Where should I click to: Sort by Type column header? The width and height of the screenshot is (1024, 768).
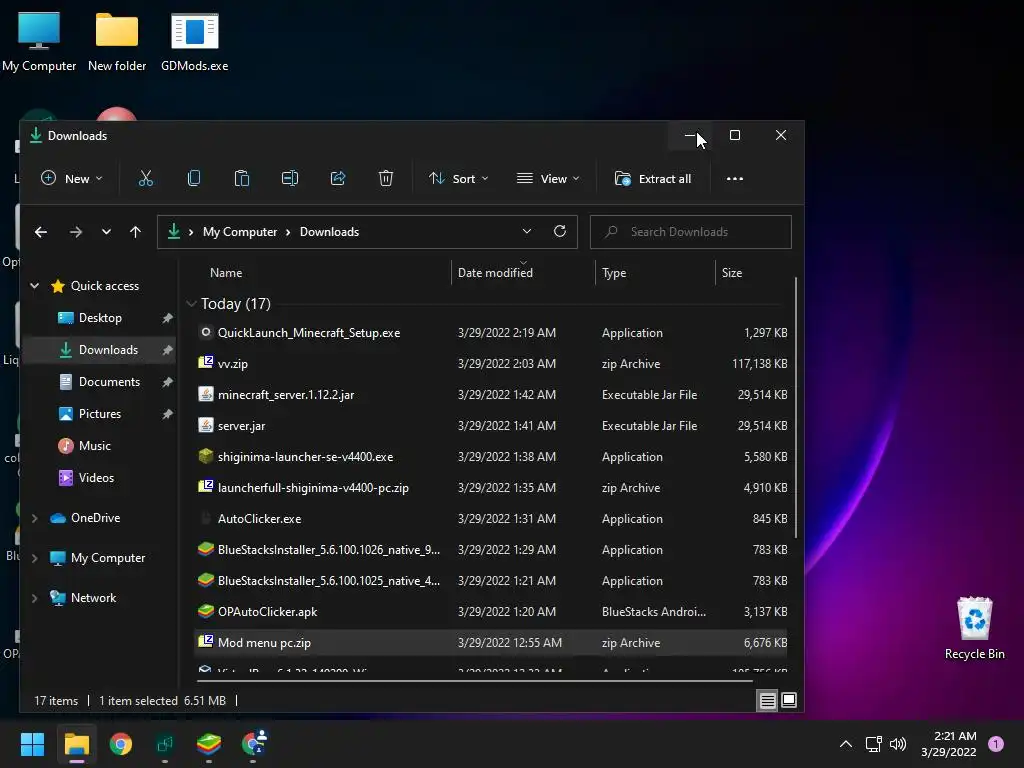[614, 273]
